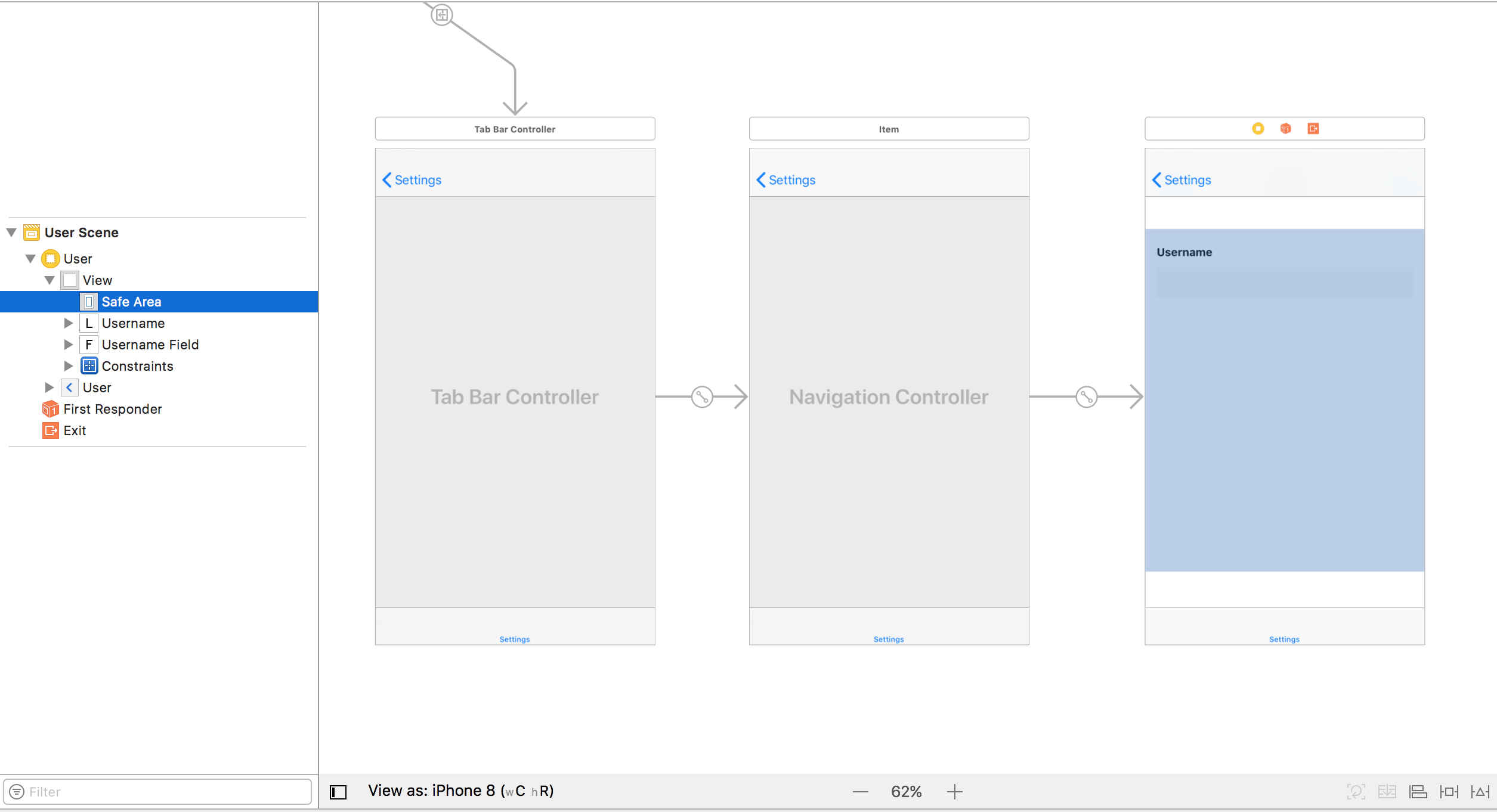Click the Constraints grid icon
This screenshot has height=812, width=1497.
[89, 366]
